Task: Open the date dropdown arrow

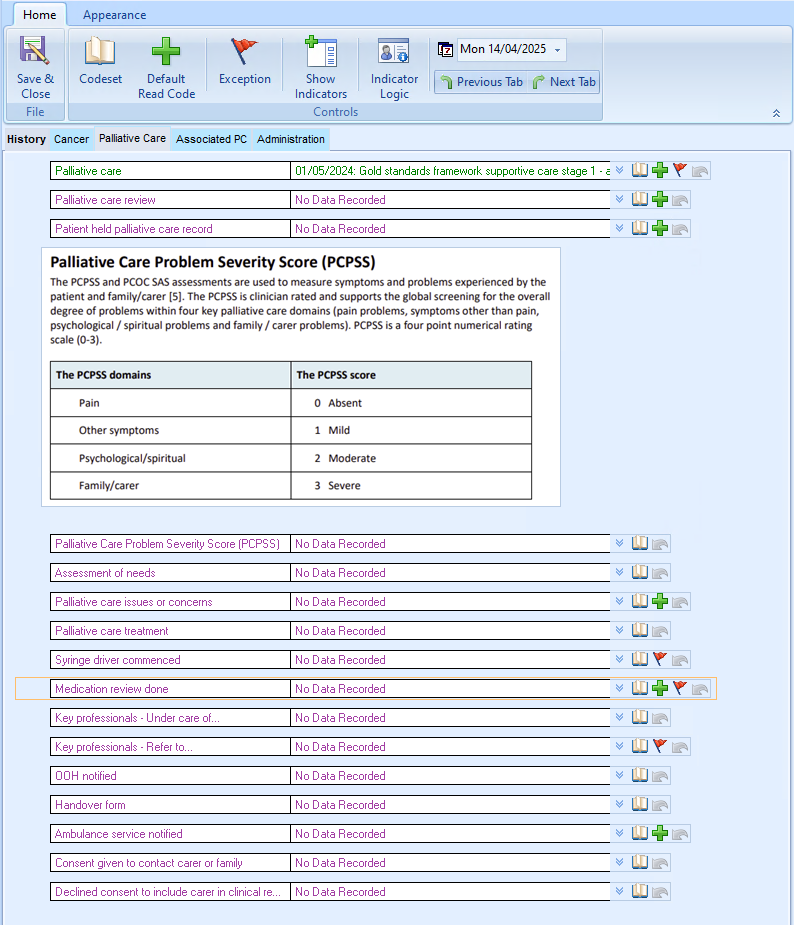Action: click(x=557, y=50)
